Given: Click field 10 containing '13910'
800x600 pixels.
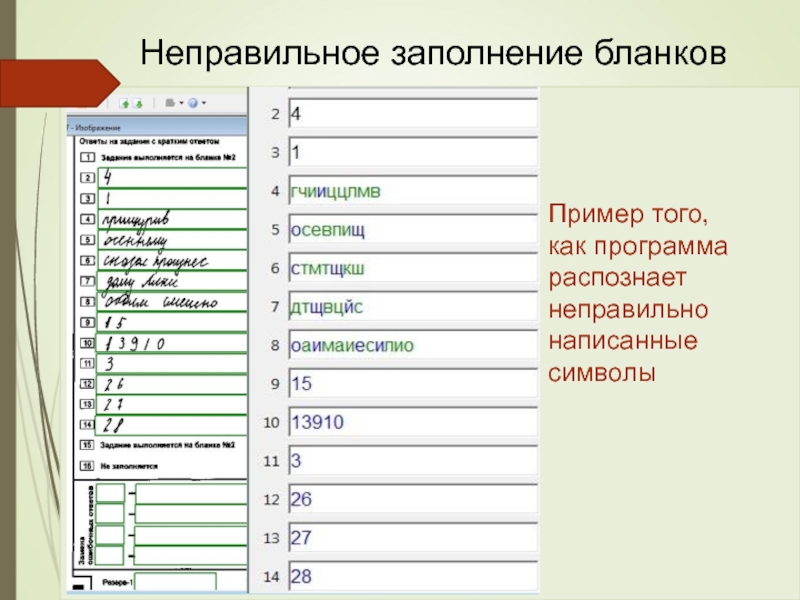Looking at the screenshot, I should point(413,422).
